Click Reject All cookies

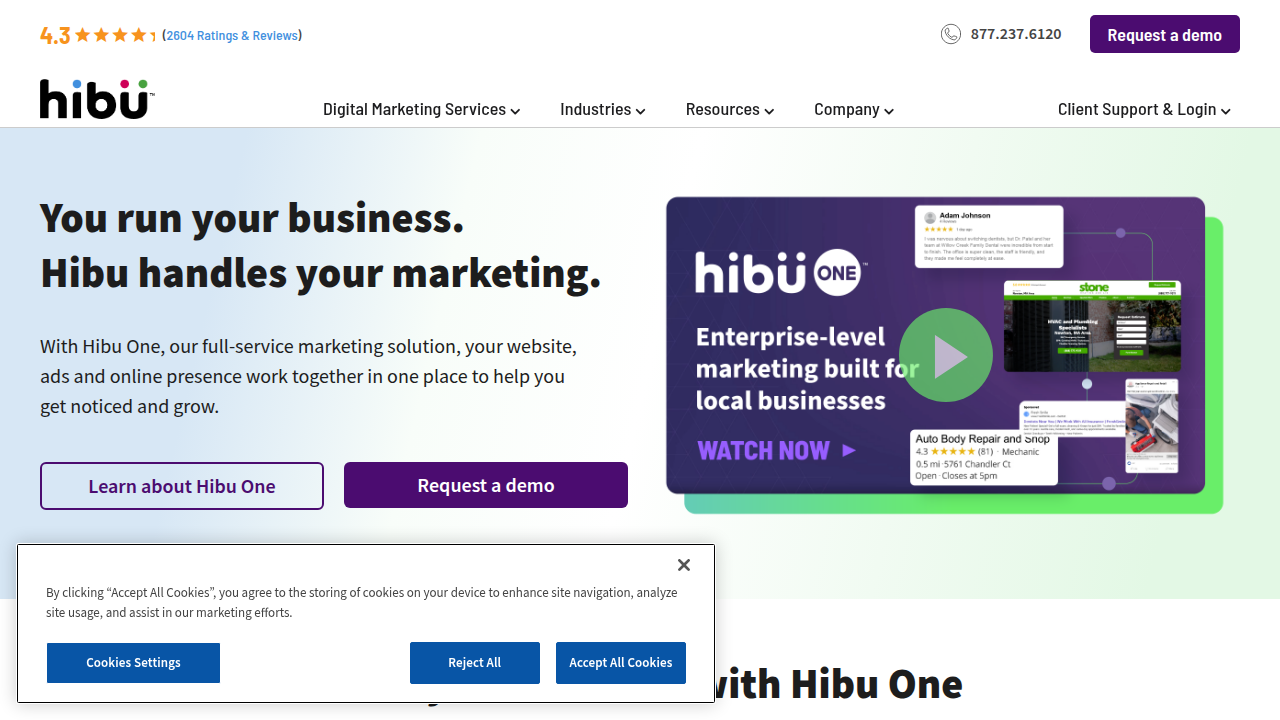[x=475, y=663]
